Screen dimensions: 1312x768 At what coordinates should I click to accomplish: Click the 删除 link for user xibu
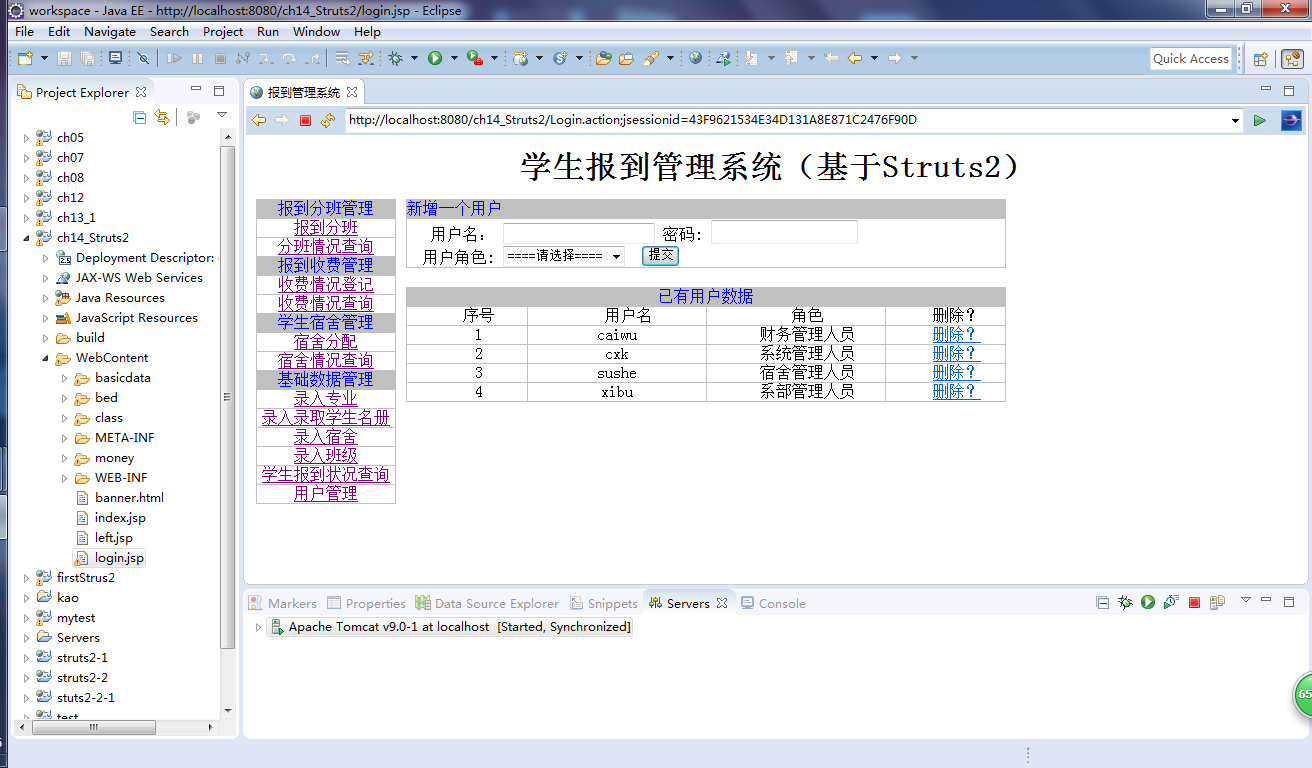click(x=956, y=392)
